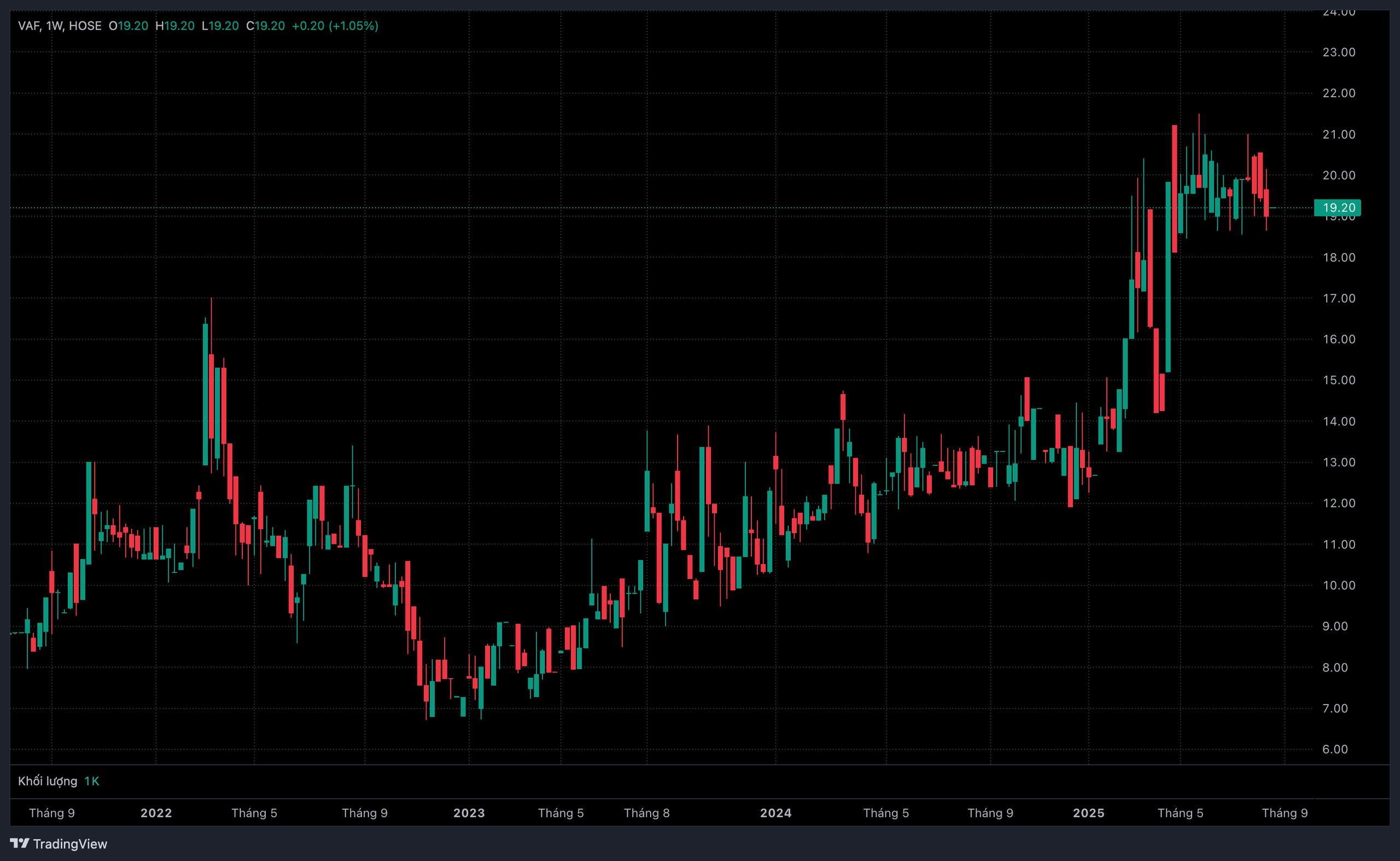Image resolution: width=1400 pixels, height=861 pixels.
Task: Click the TradingView logo link
Action: tap(59, 844)
